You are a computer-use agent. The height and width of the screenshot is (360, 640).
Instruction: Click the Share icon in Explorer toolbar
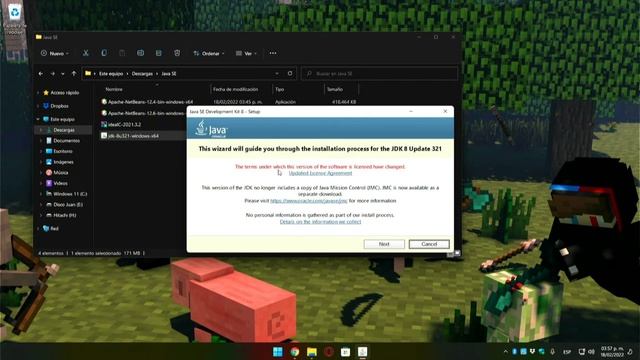159,53
